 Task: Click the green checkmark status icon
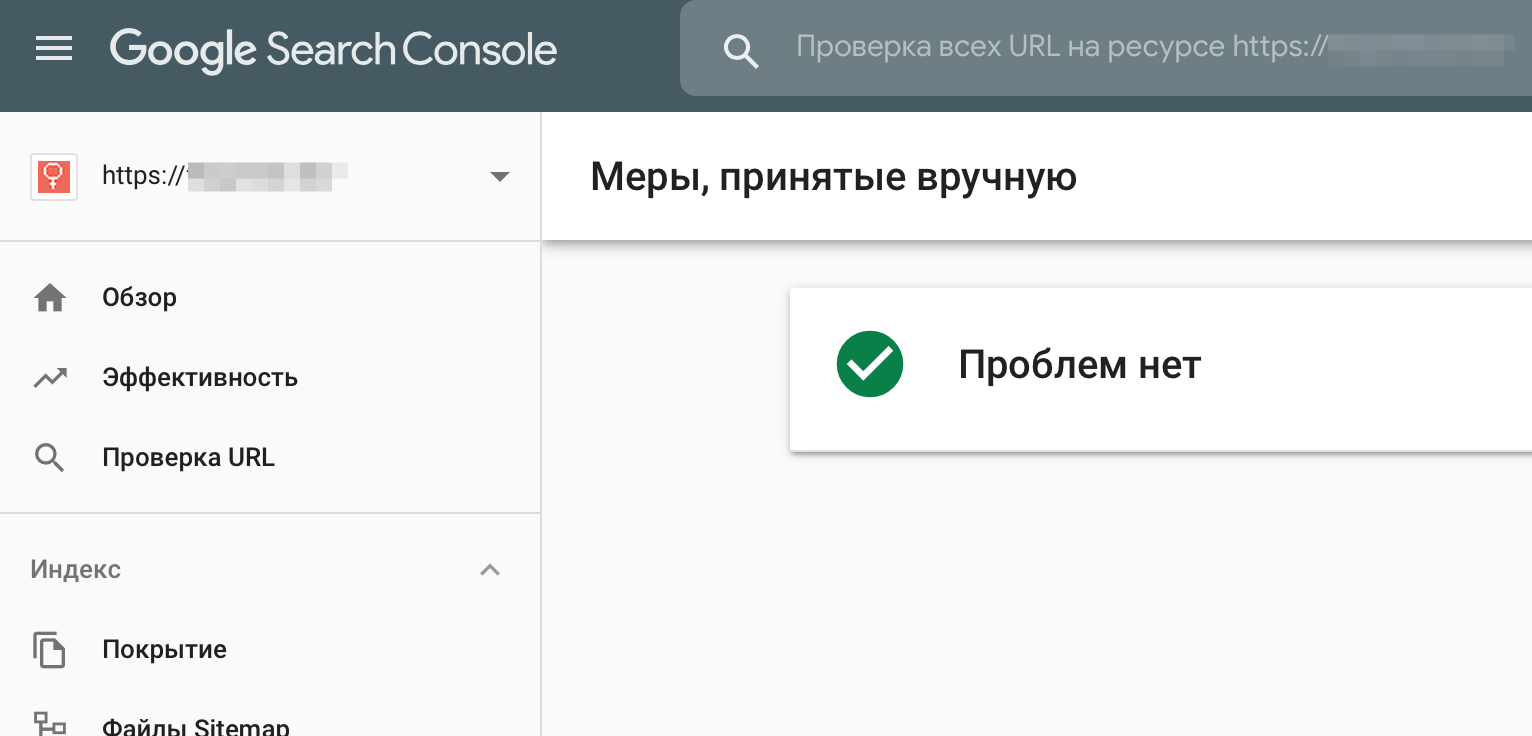coord(870,365)
